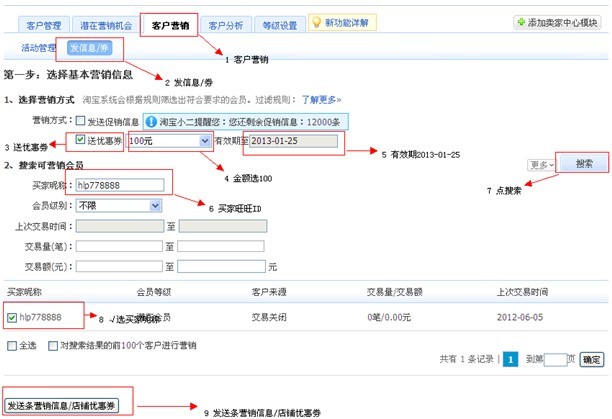Viewport: 612px width, 419px height.
Task: Go to 等级设置 tab
Action: [279, 25]
